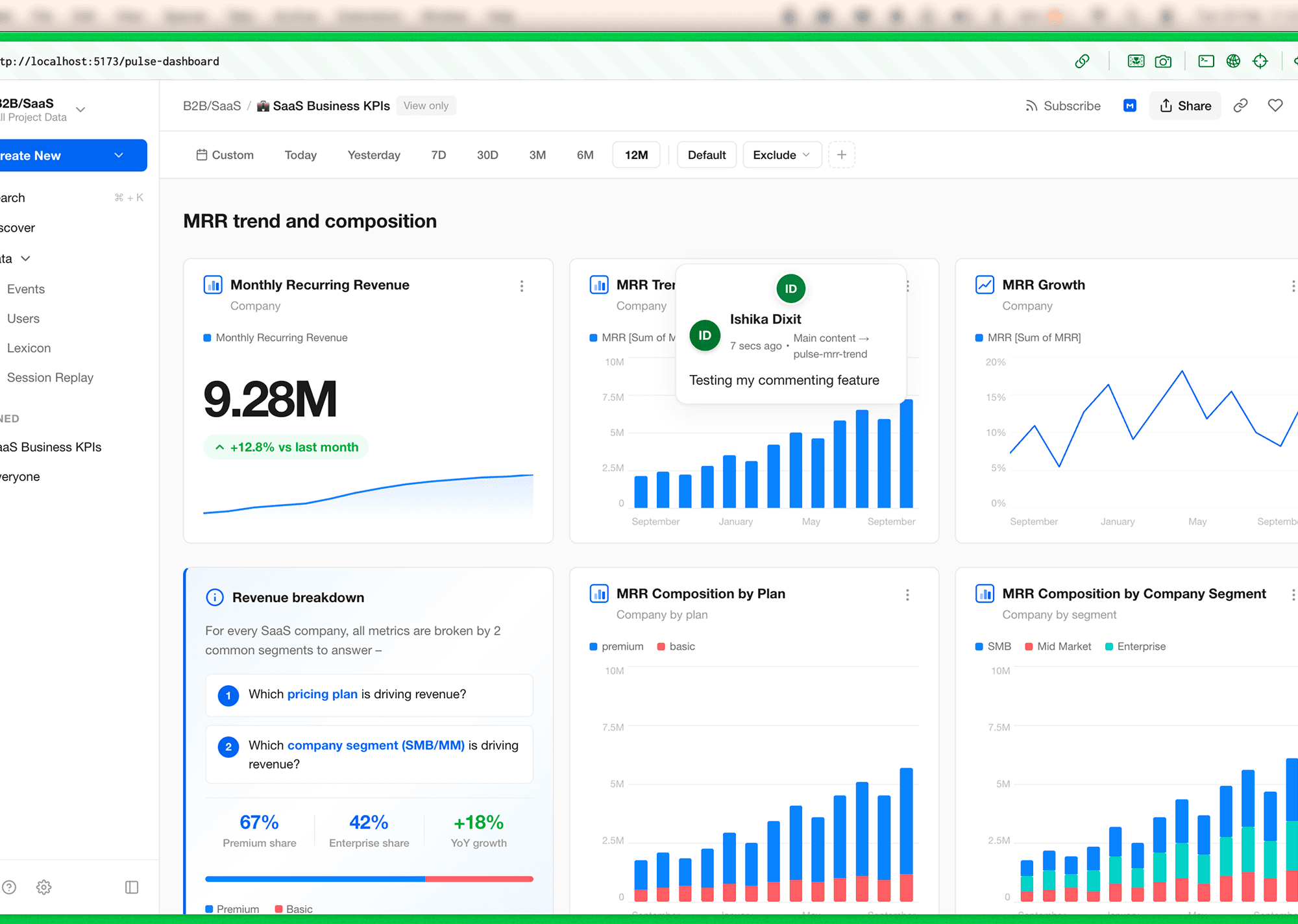Click the help question mark icon
The width and height of the screenshot is (1298, 924).
(x=9, y=887)
